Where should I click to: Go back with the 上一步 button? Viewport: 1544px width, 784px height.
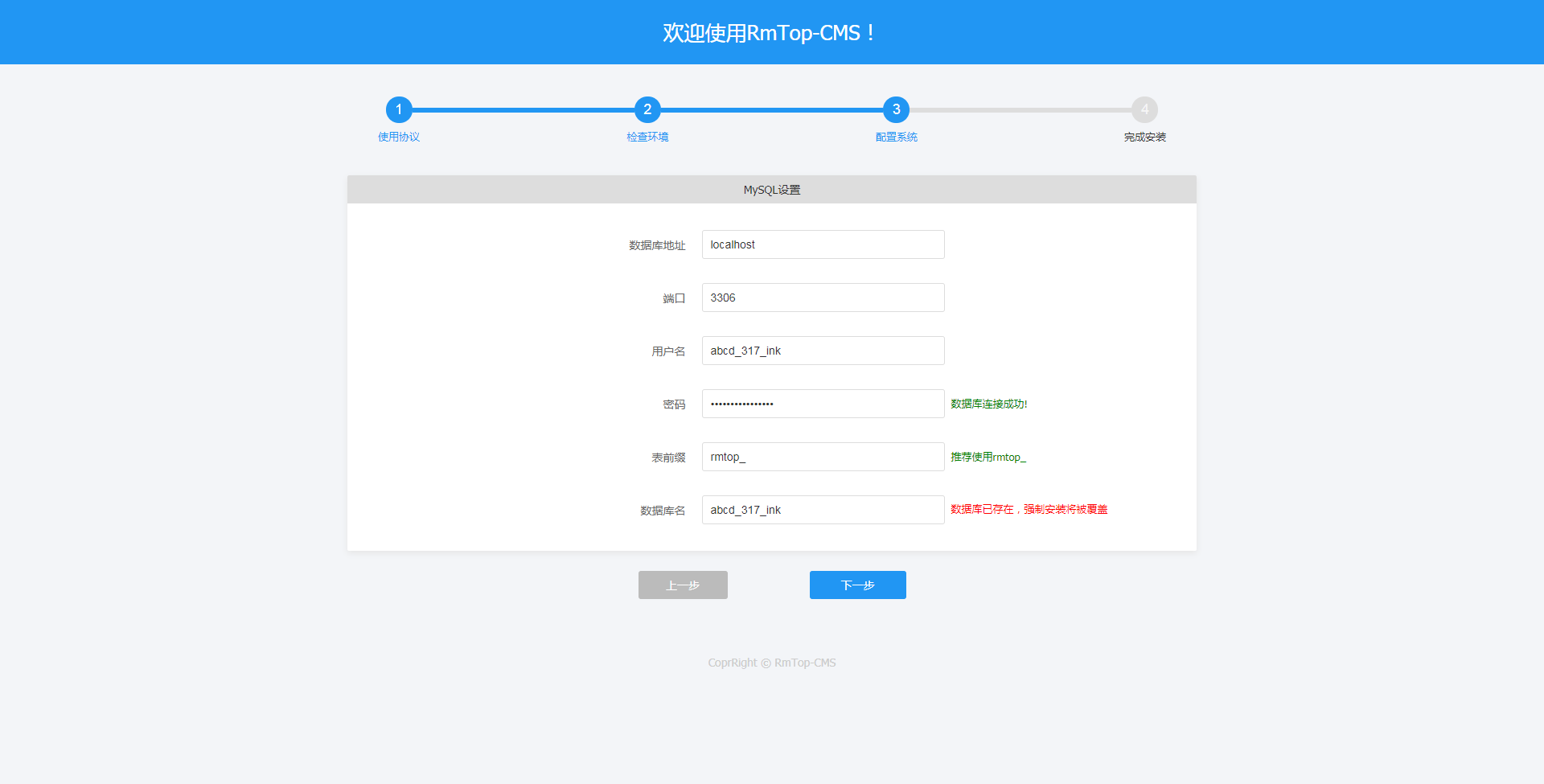pyautogui.click(x=683, y=585)
